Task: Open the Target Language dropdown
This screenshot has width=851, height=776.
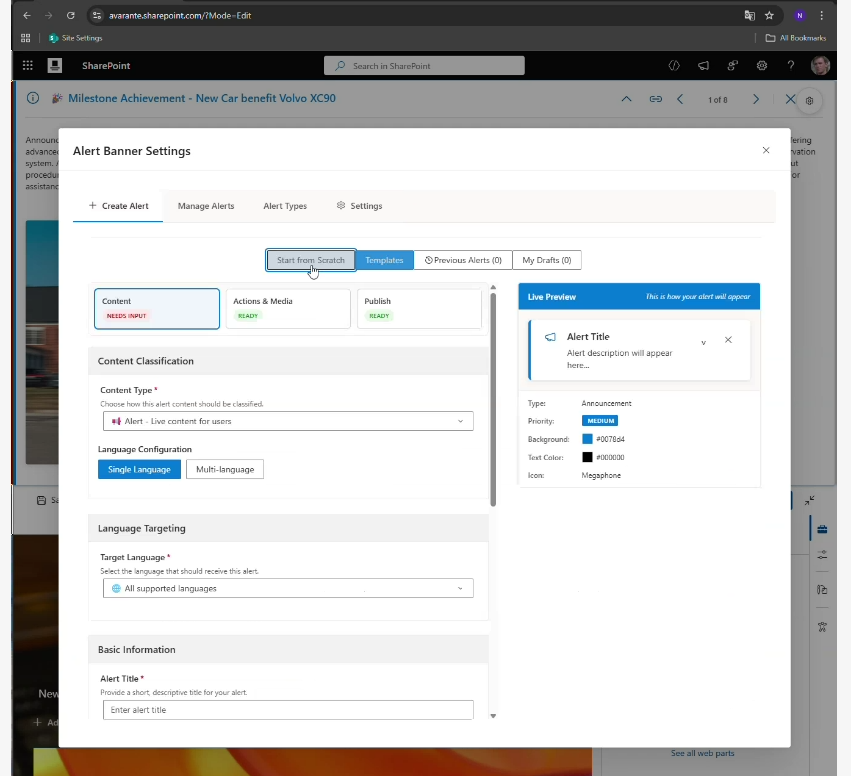Action: pos(288,588)
